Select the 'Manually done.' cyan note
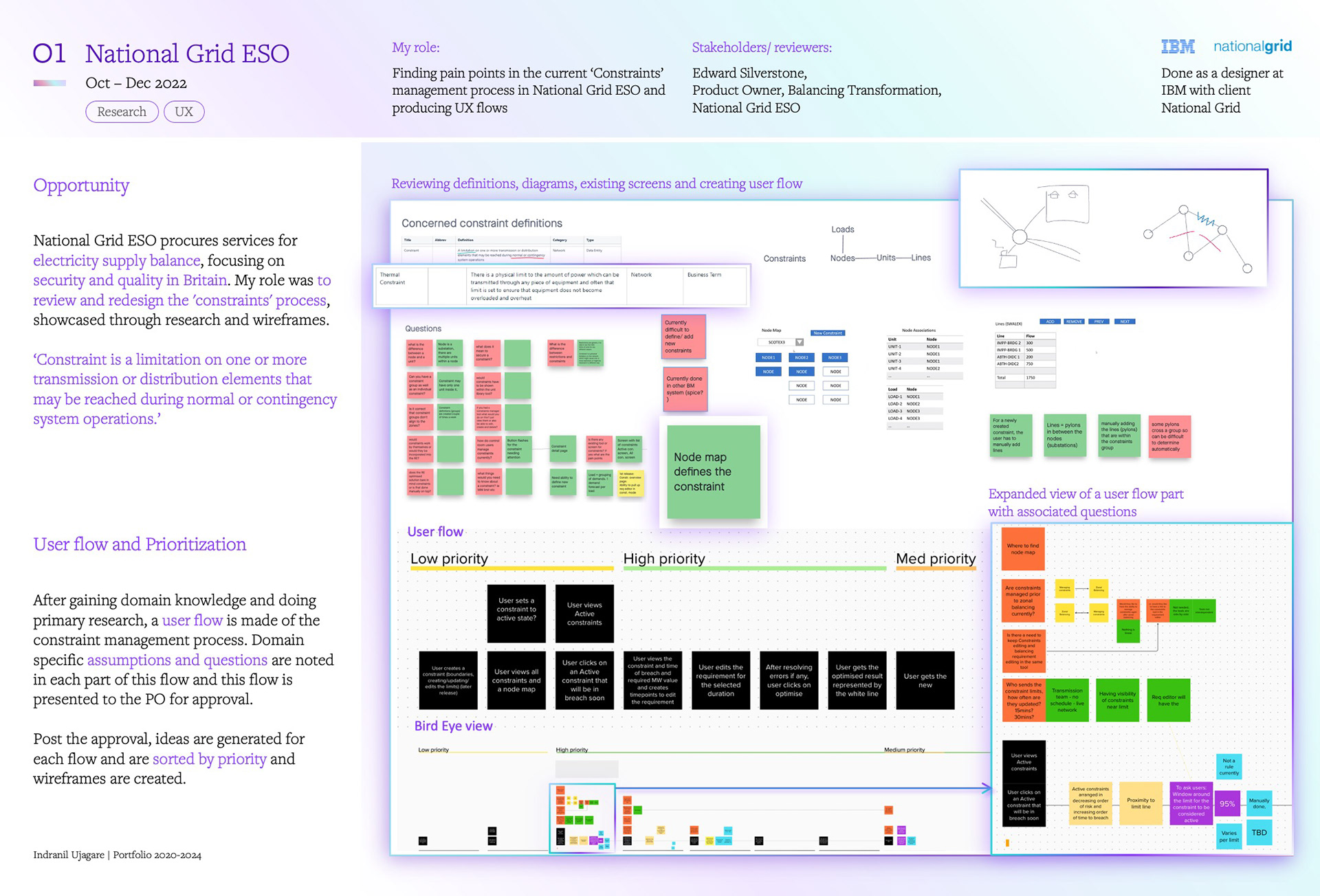 pos(1259,803)
